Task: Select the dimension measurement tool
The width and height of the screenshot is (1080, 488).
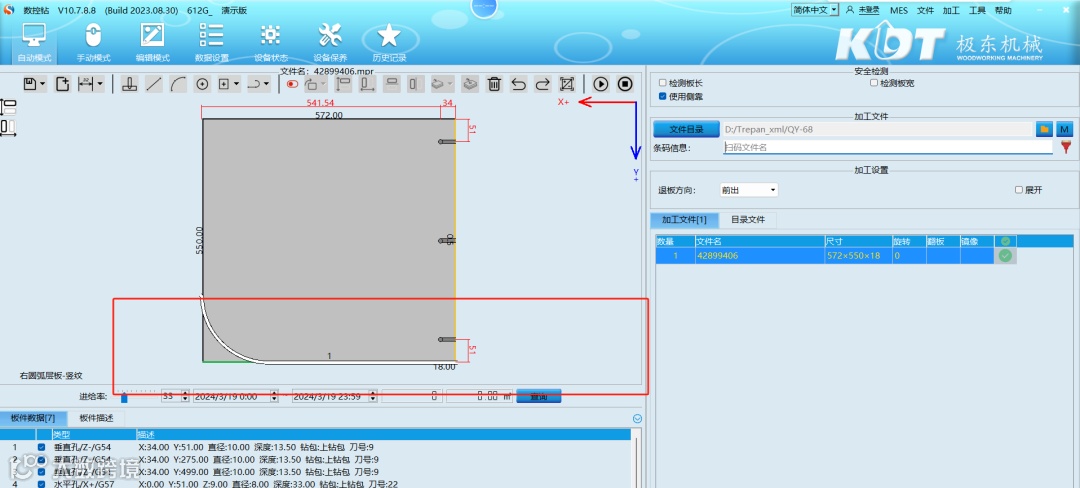Action: tap(85, 84)
